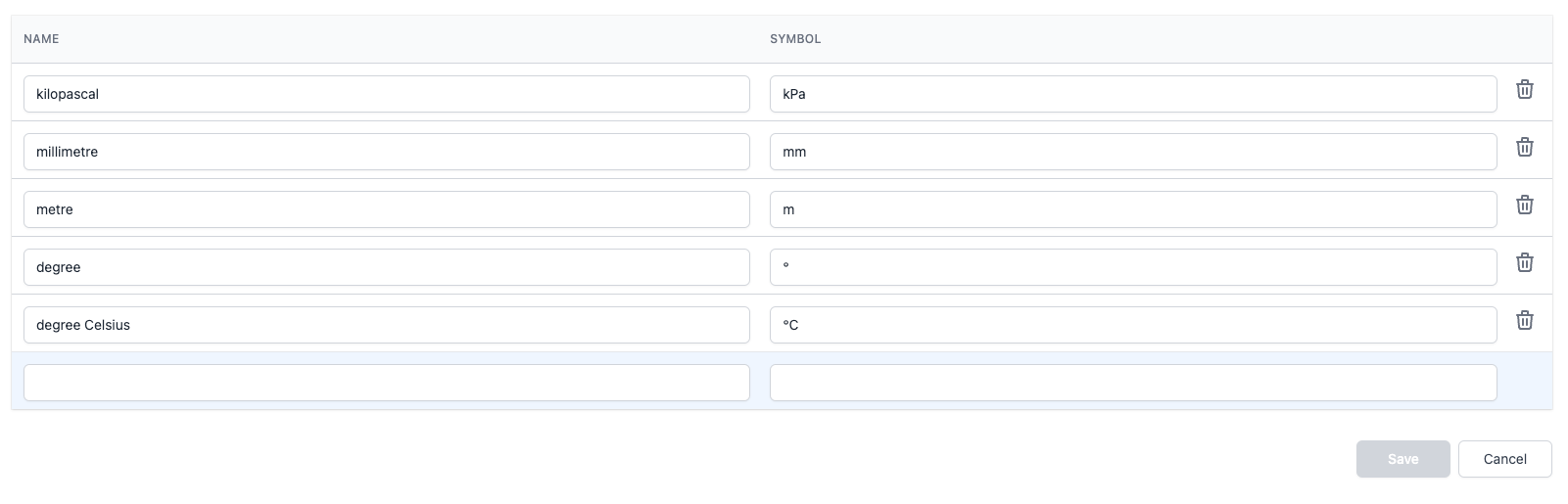The height and width of the screenshot is (504, 1568).
Task: Focus the °C symbol field
Action: tap(1132, 325)
